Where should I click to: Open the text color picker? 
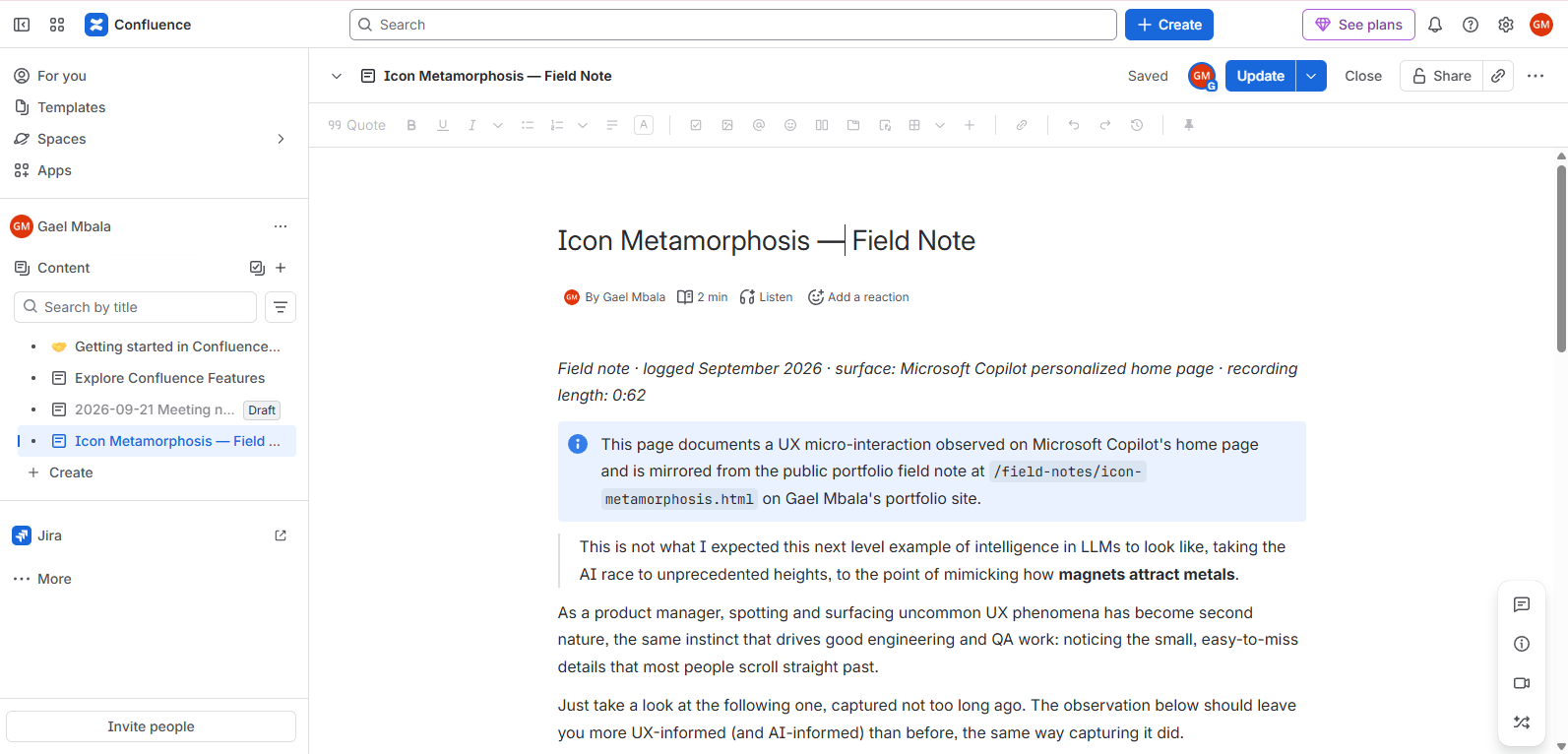[644, 125]
